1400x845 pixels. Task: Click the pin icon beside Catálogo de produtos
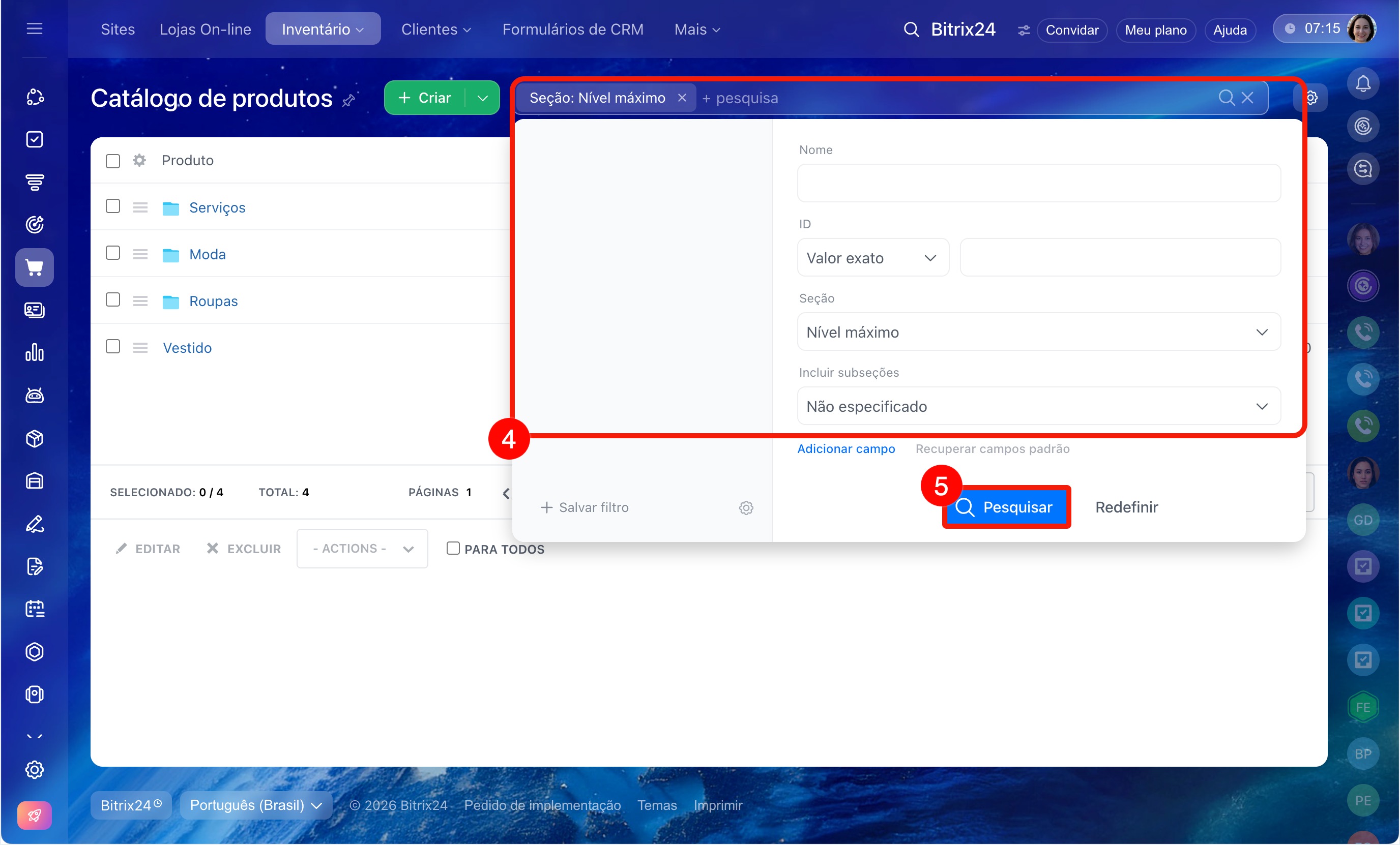(349, 101)
